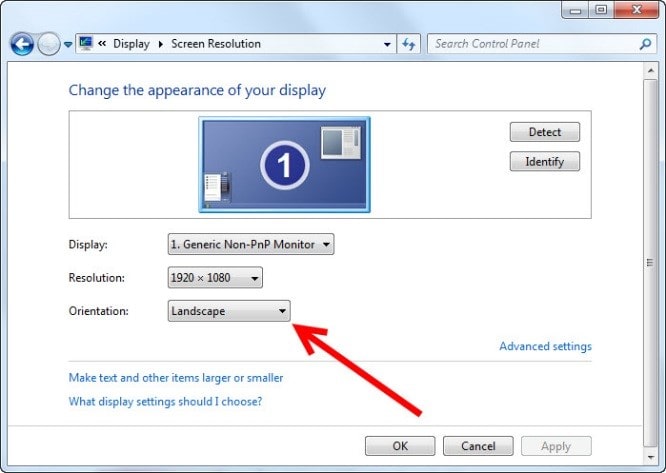This screenshot has width=666, height=473.
Task: Click the Orientation: label
Action: (x=99, y=311)
